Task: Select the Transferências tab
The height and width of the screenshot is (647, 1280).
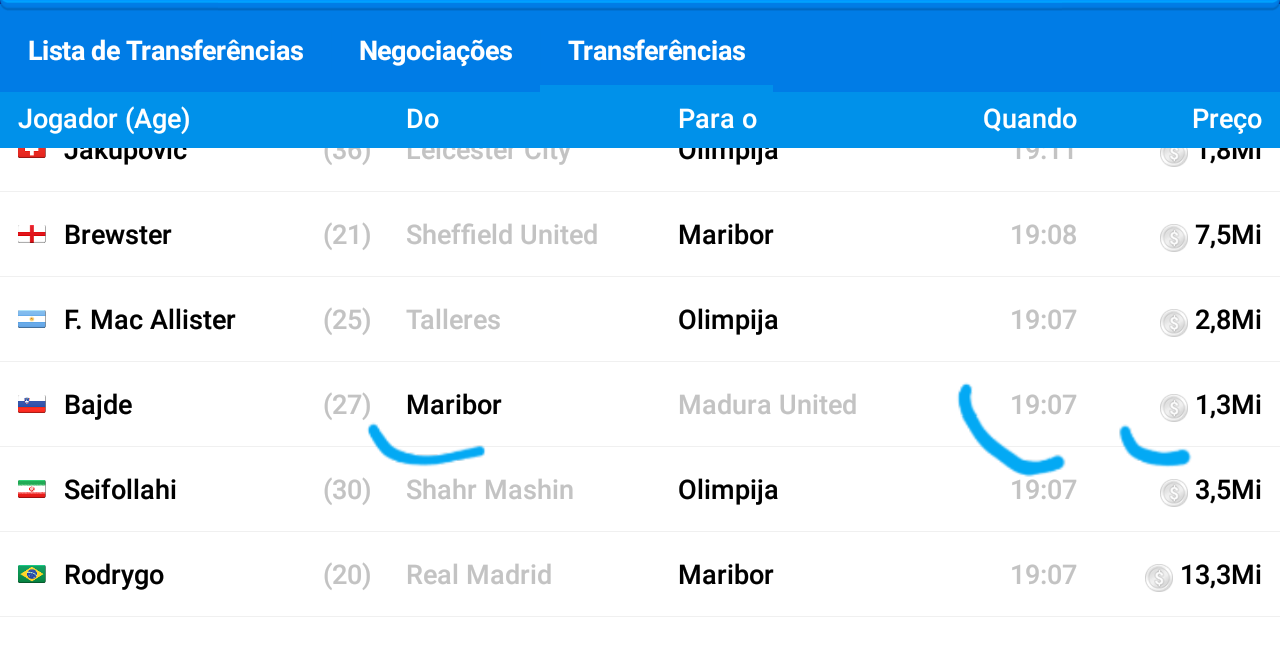Action: pos(657,51)
